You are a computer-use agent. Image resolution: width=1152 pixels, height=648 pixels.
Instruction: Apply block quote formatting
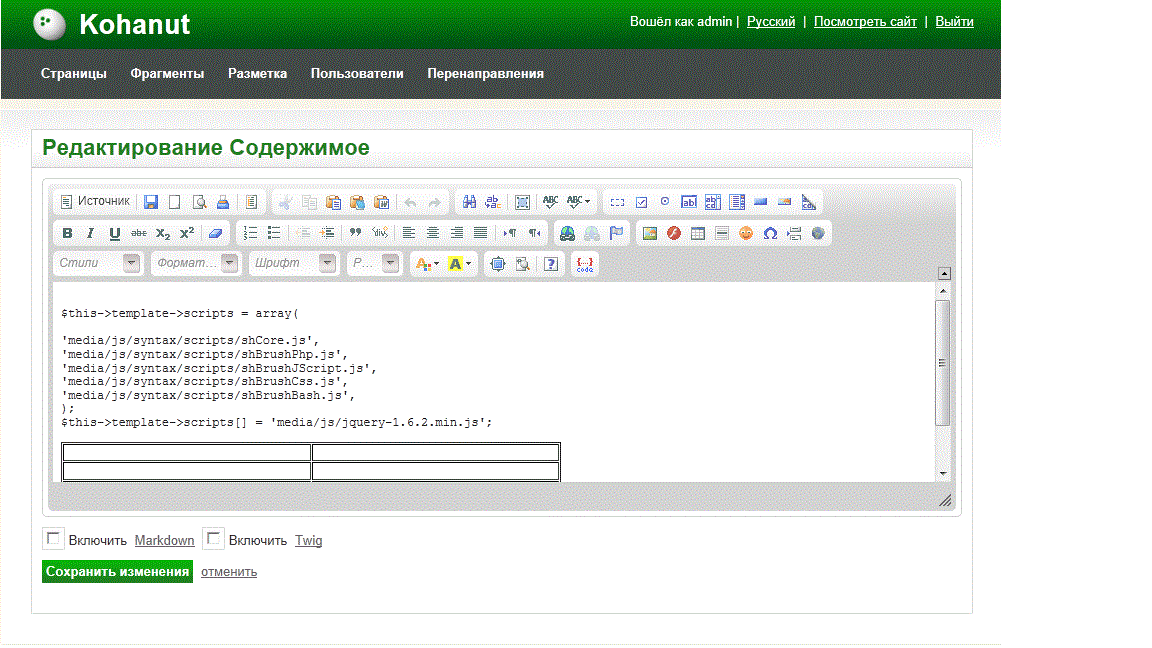pyautogui.click(x=356, y=233)
